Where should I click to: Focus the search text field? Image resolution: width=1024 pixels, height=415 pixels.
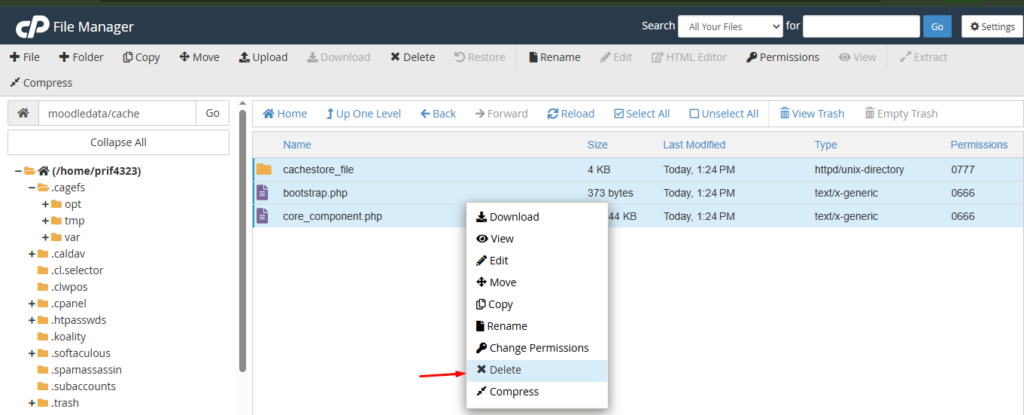(x=861, y=27)
